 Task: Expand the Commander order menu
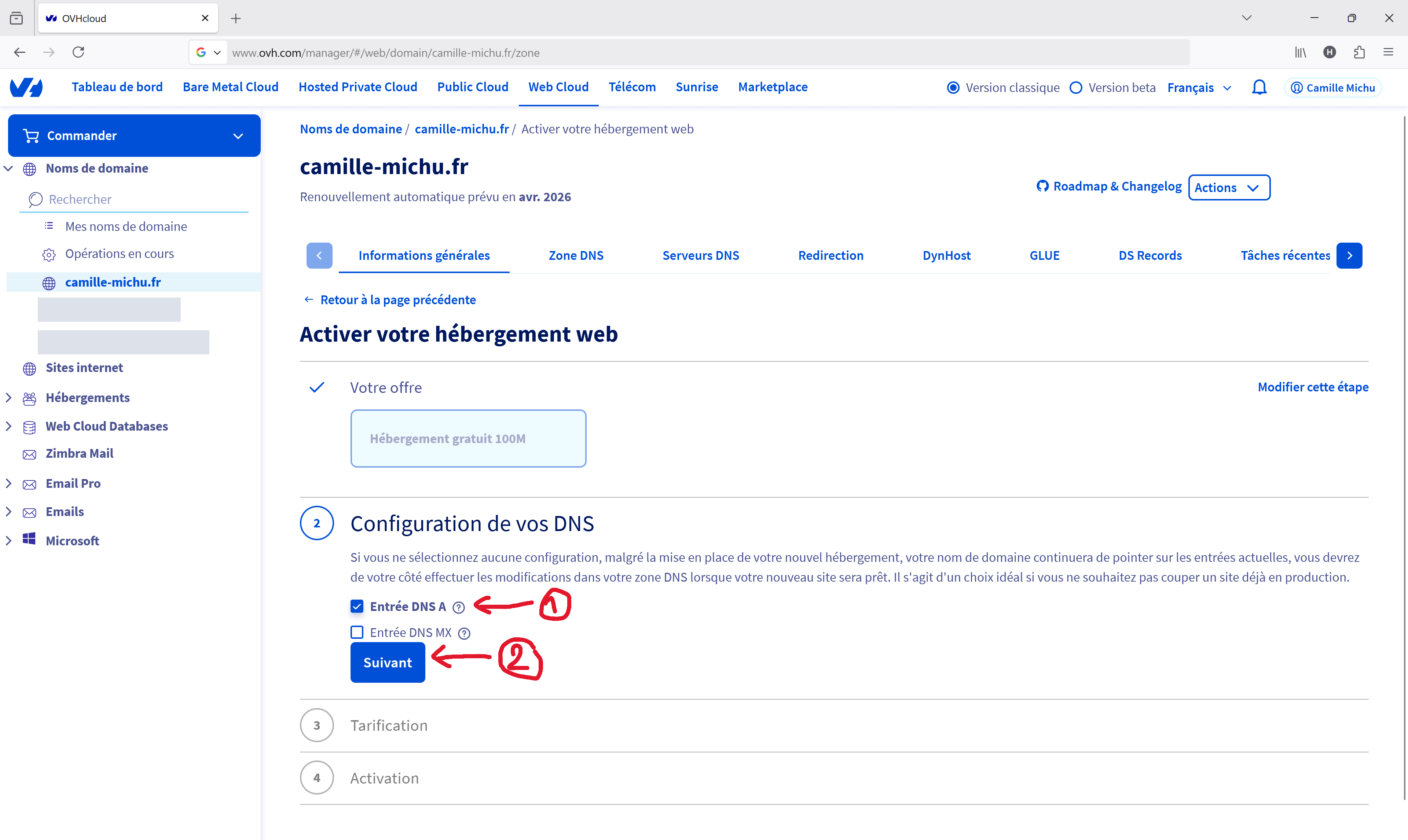click(x=134, y=136)
